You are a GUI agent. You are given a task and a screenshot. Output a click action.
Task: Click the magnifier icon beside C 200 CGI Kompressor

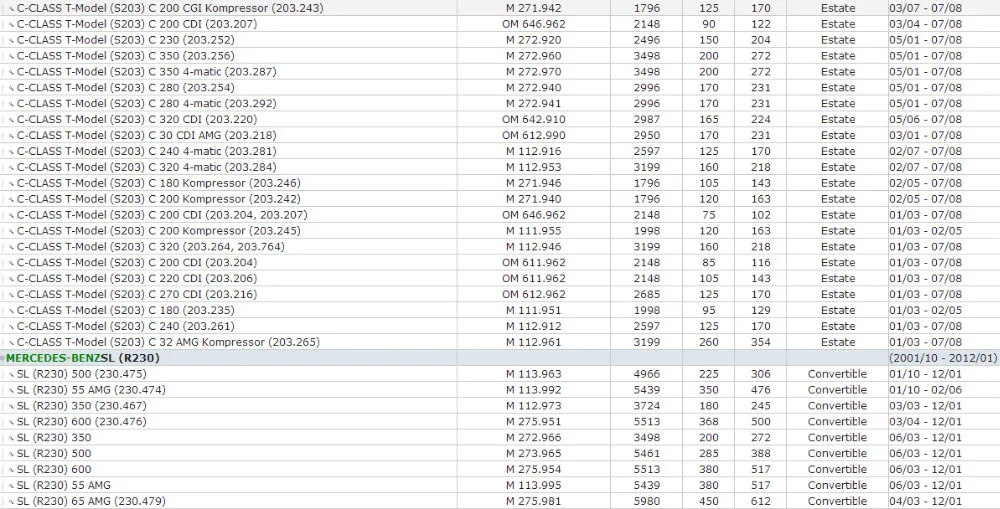[11, 10]
